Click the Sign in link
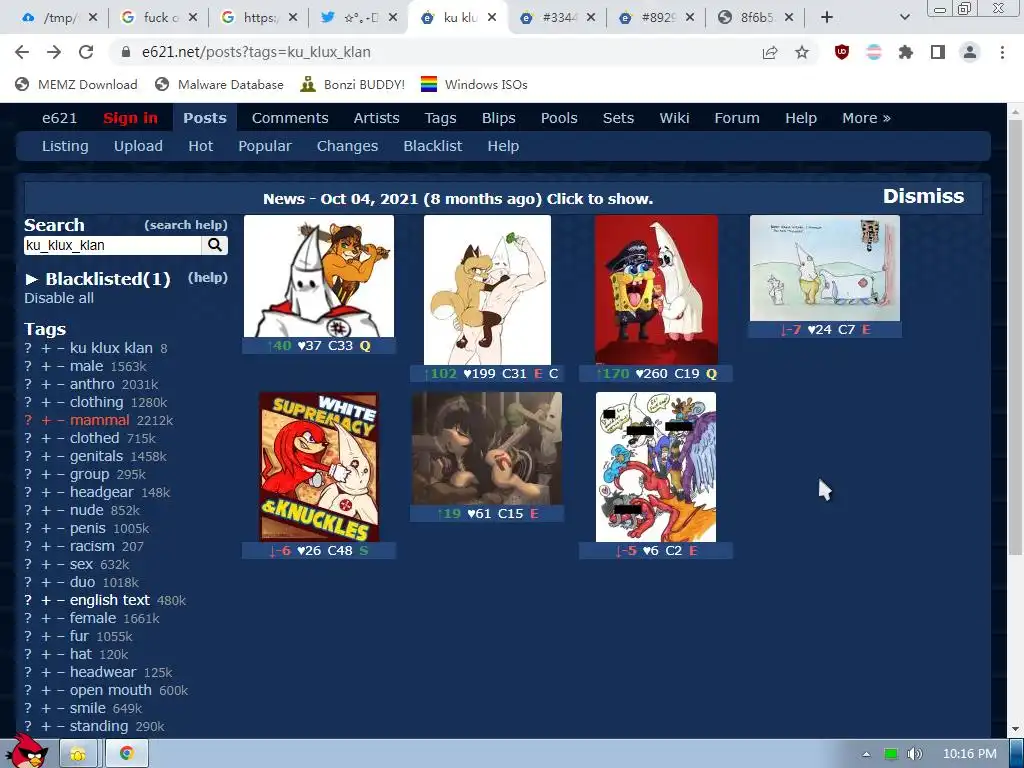Image resolution: width=1024 pixels, height=768 pixels. point(130,118)
